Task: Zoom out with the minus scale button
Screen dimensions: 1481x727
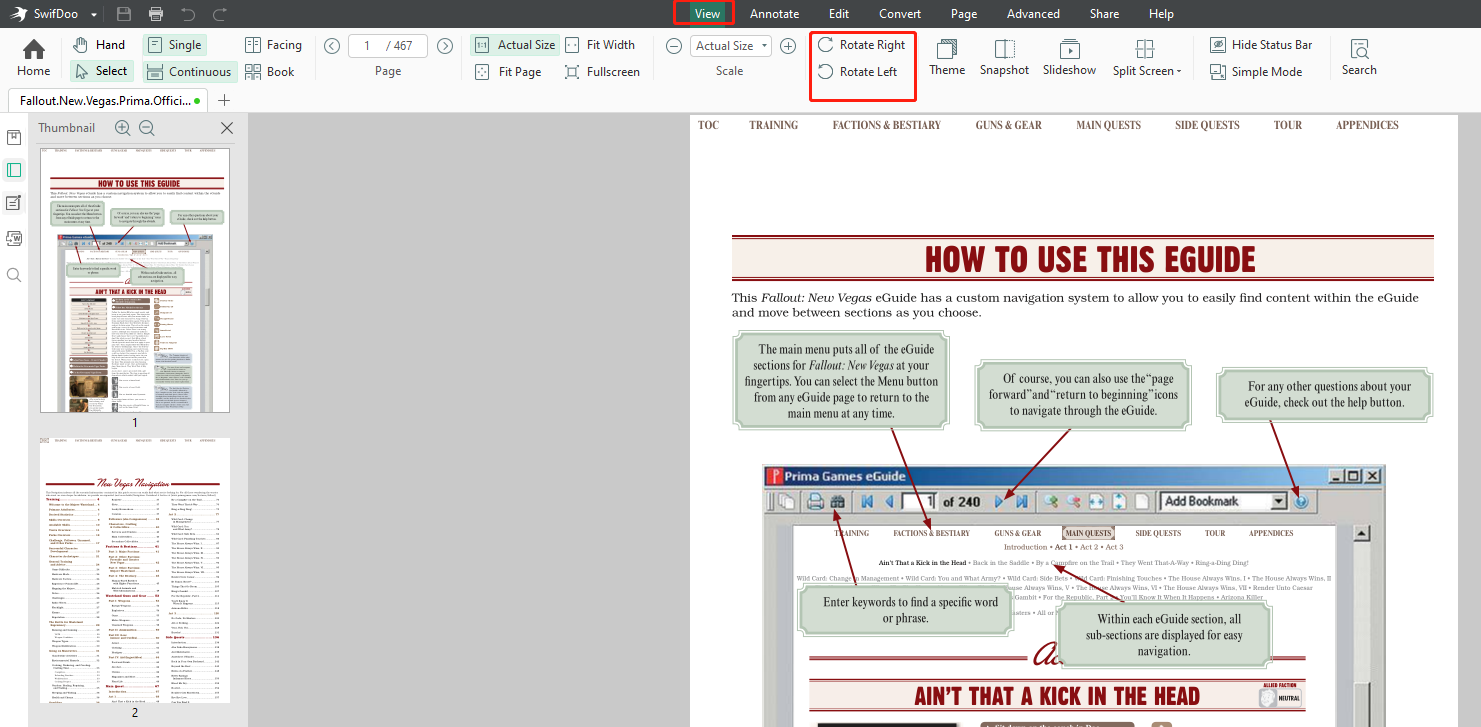Action: pyautogui.click(x=674, y=46)
